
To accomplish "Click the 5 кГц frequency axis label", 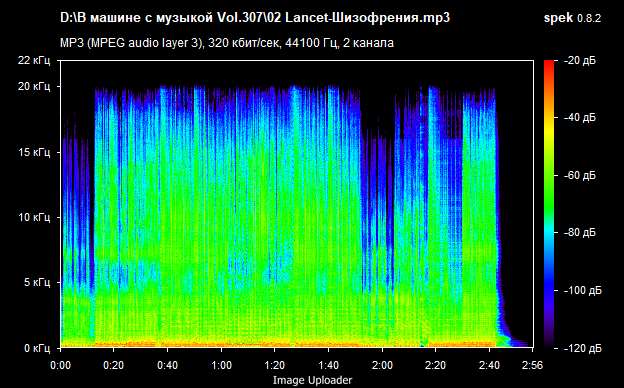I will [37, 283].
